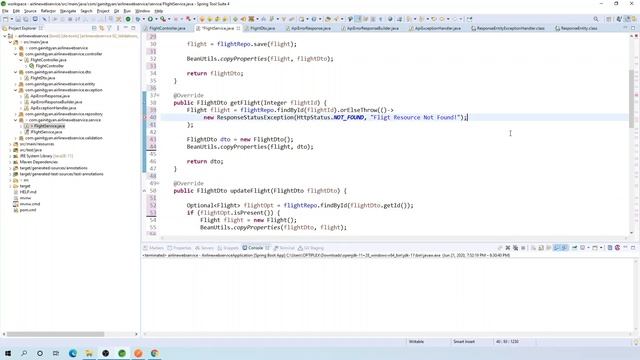Click the Collapse All icon in Project Explorer

94,28
